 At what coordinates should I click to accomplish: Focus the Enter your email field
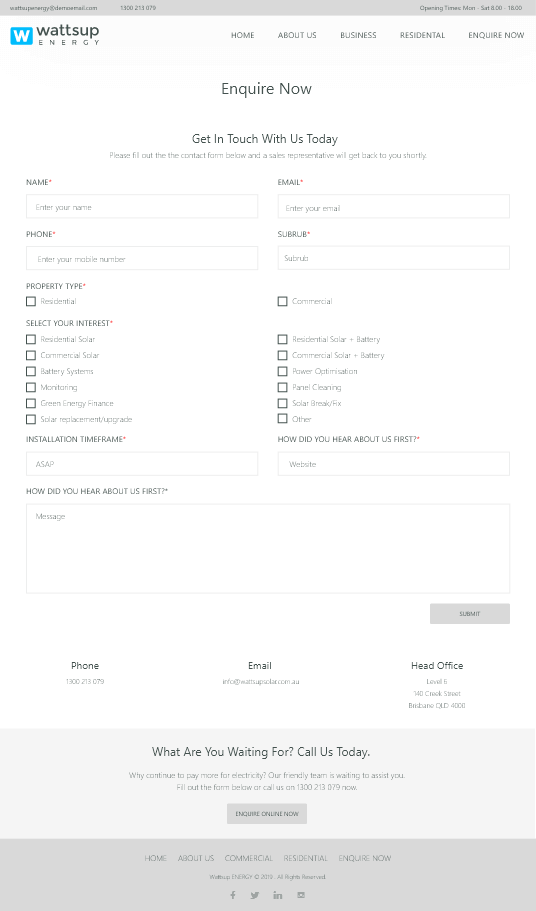coord(394,207)
